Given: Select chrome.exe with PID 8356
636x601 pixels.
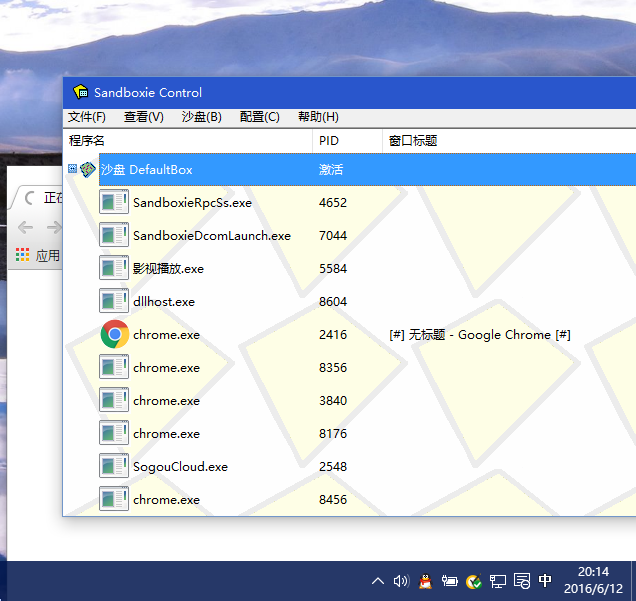Looking at the screenshot, I should 166,367.
